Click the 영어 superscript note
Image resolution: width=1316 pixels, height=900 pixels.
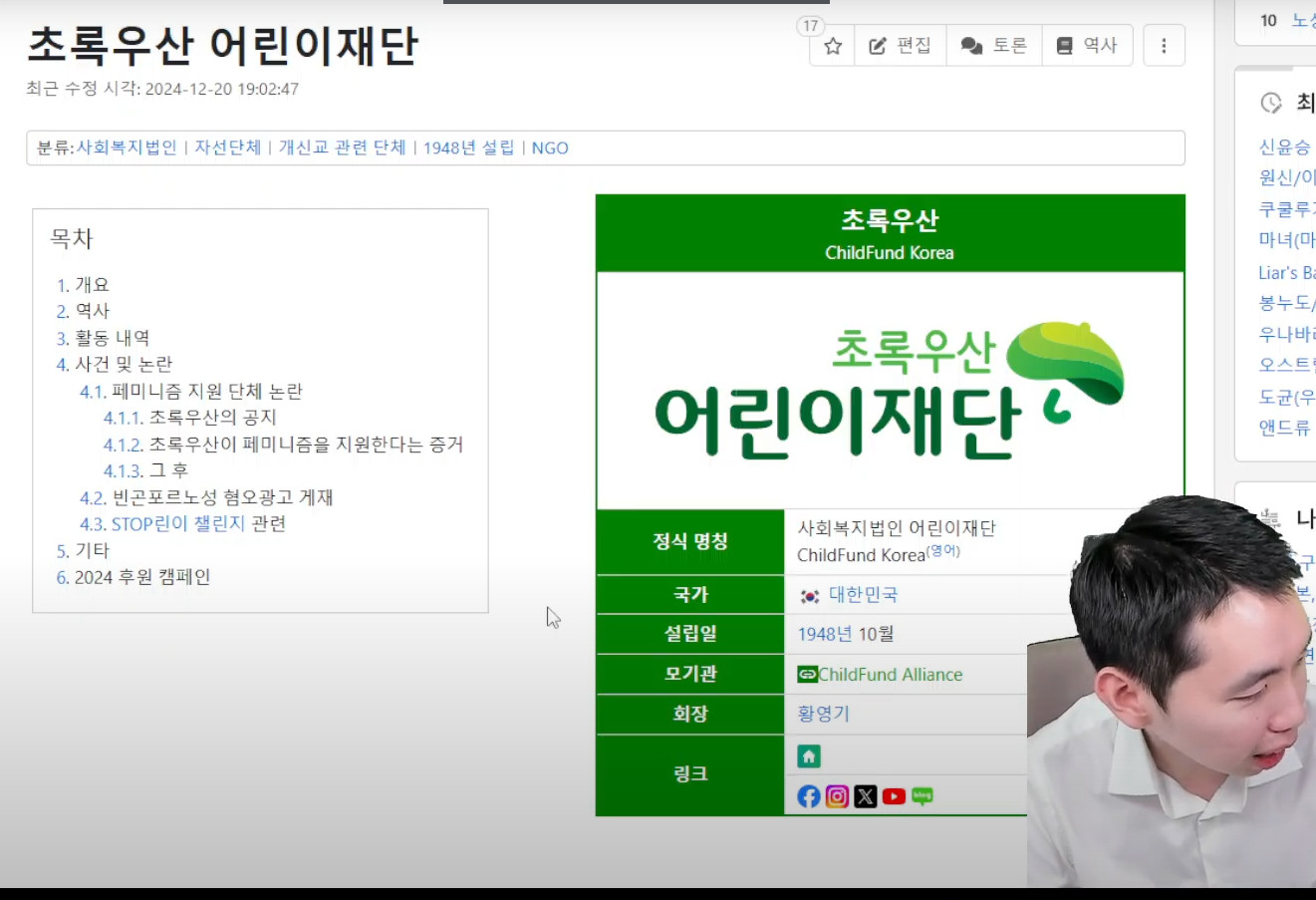pos(943,551)
